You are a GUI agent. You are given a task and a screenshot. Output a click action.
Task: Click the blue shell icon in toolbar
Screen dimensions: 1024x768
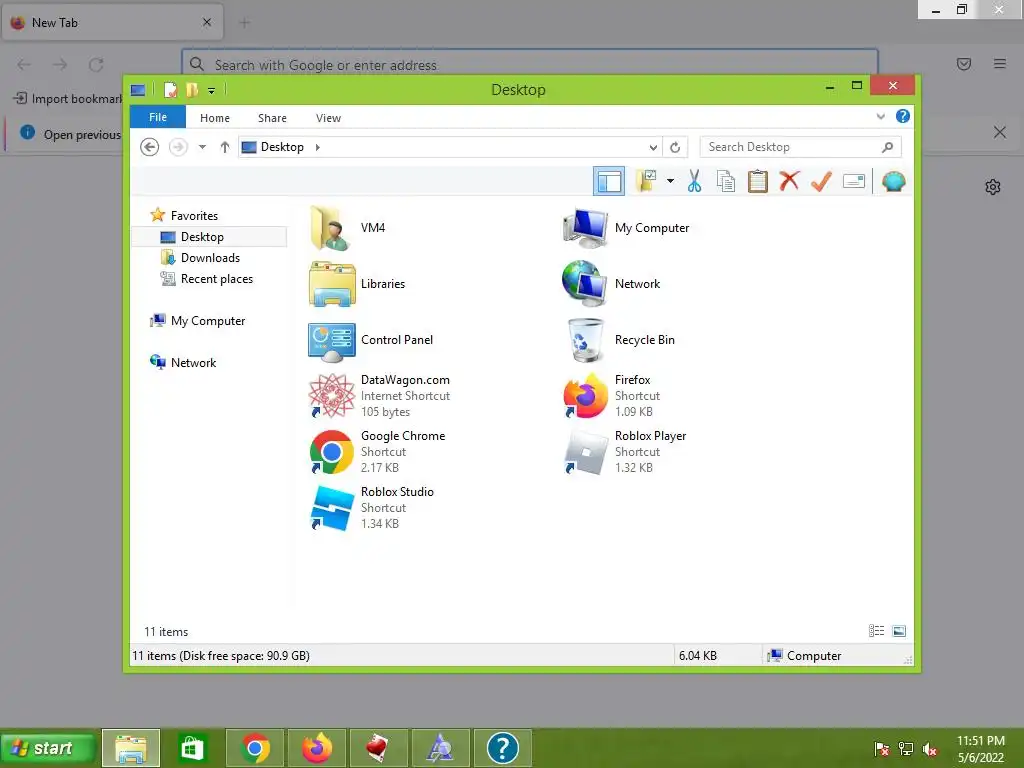893,181
